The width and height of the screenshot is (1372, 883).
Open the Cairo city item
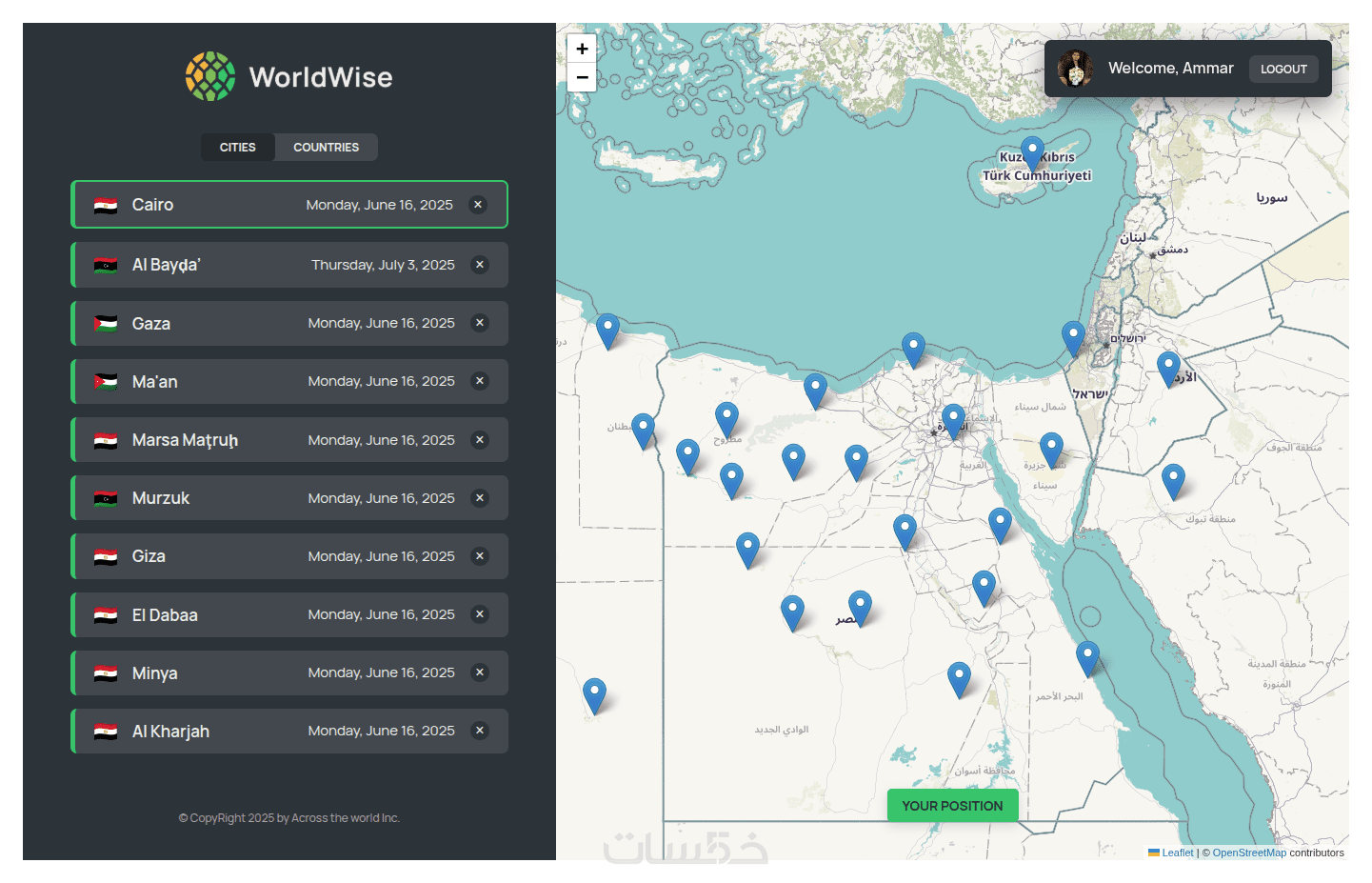[289, 205]
